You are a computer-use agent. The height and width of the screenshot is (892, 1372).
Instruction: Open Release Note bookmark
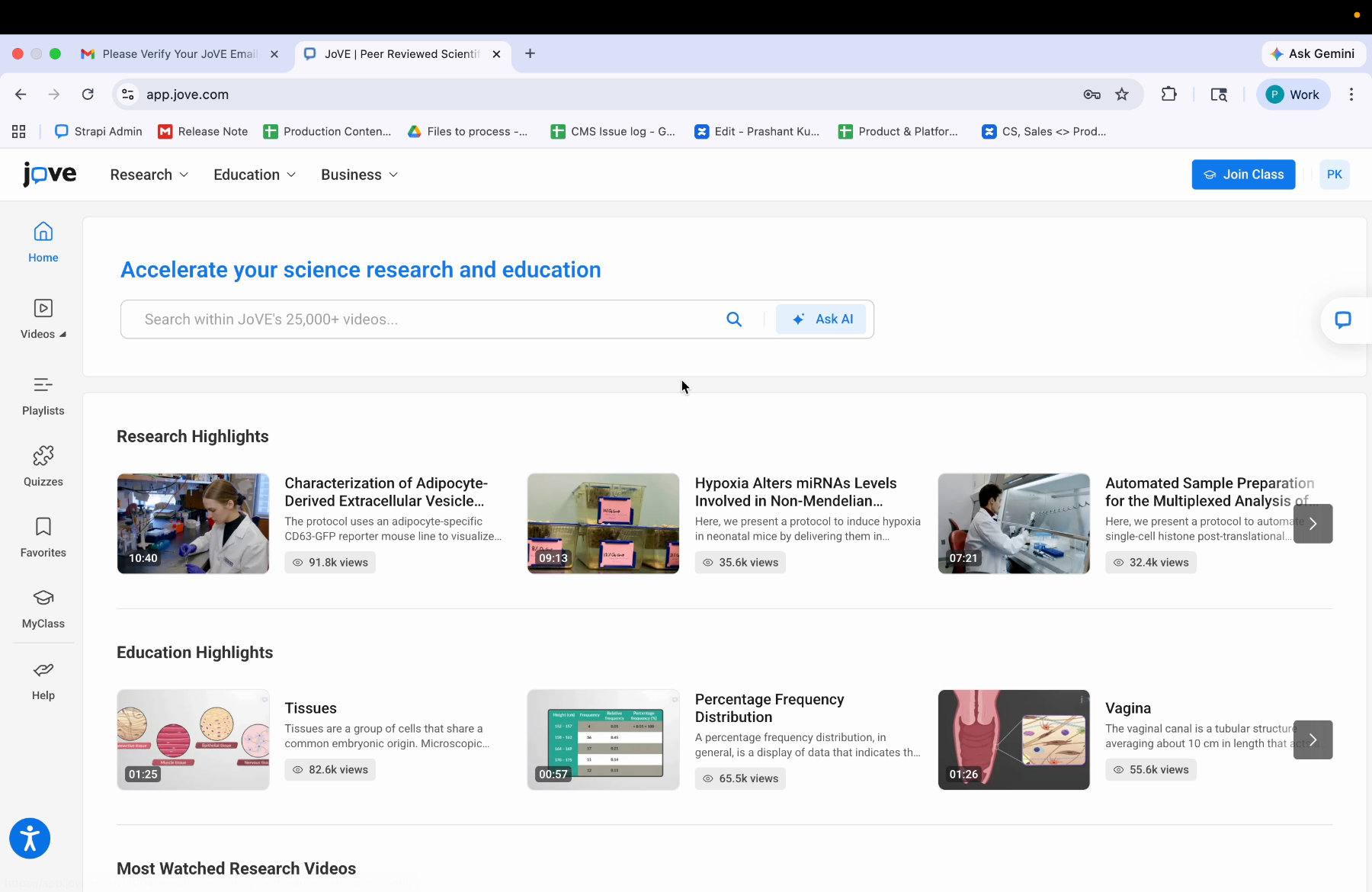(203, 132)
